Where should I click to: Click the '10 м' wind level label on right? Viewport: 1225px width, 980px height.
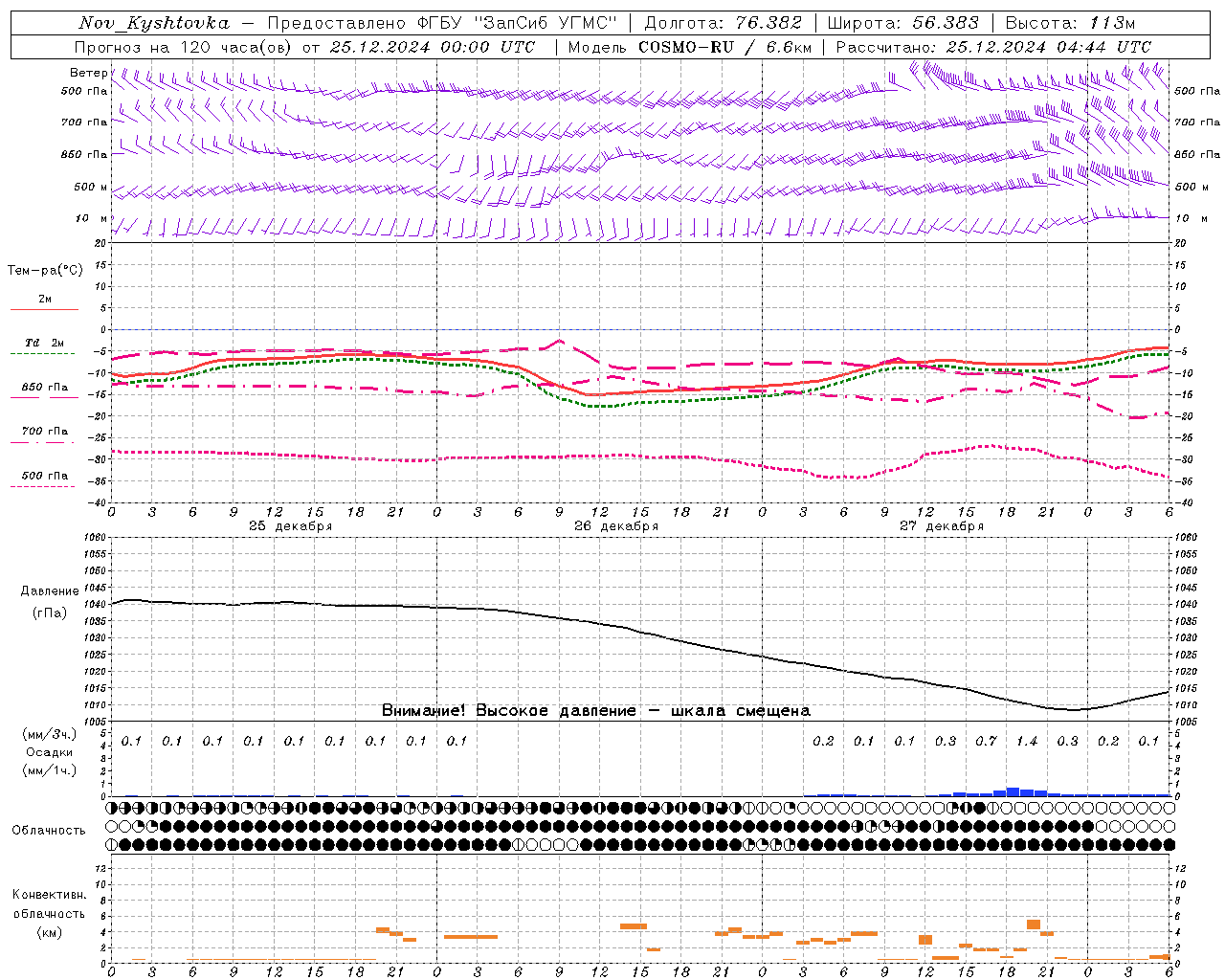pyautogui.click(x=1190, y=218)
